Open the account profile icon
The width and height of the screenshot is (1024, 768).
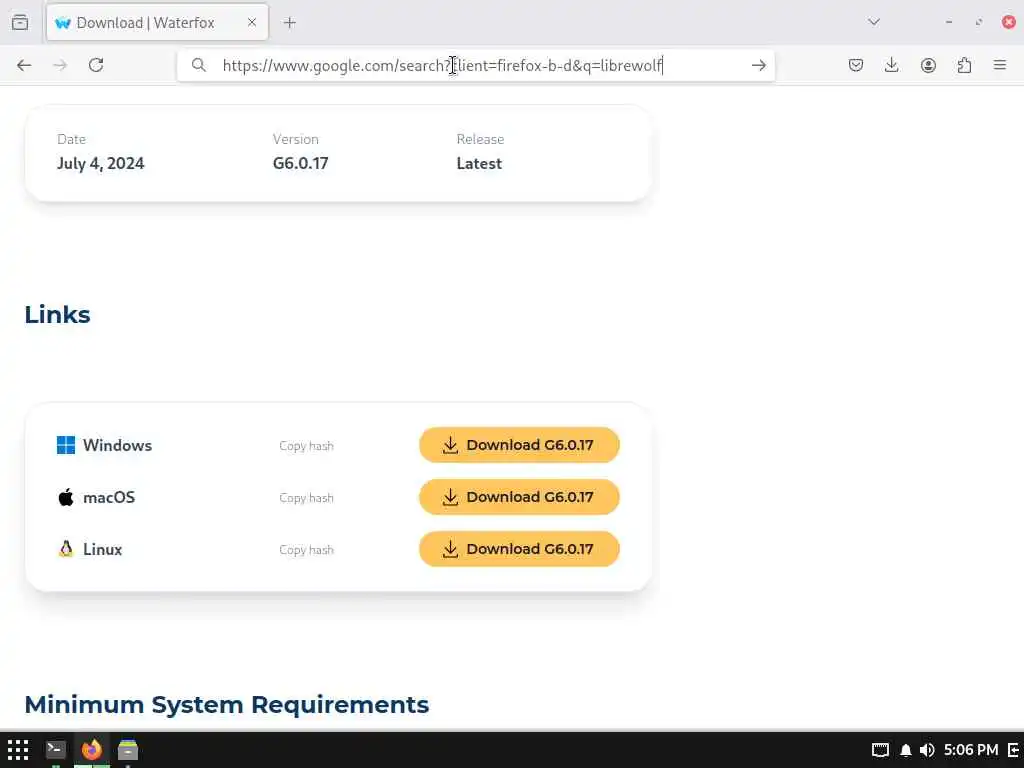click(x=928, y=65)
